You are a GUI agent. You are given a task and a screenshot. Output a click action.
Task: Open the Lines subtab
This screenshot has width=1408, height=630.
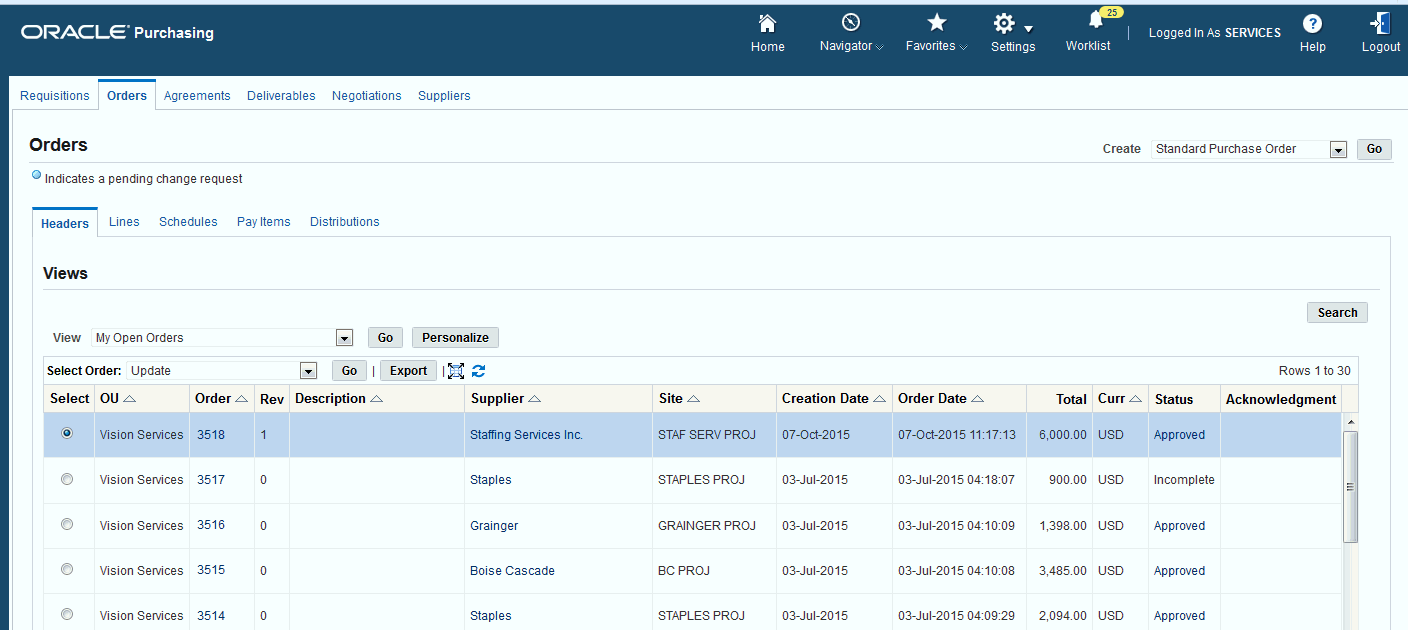pos(124,222)
